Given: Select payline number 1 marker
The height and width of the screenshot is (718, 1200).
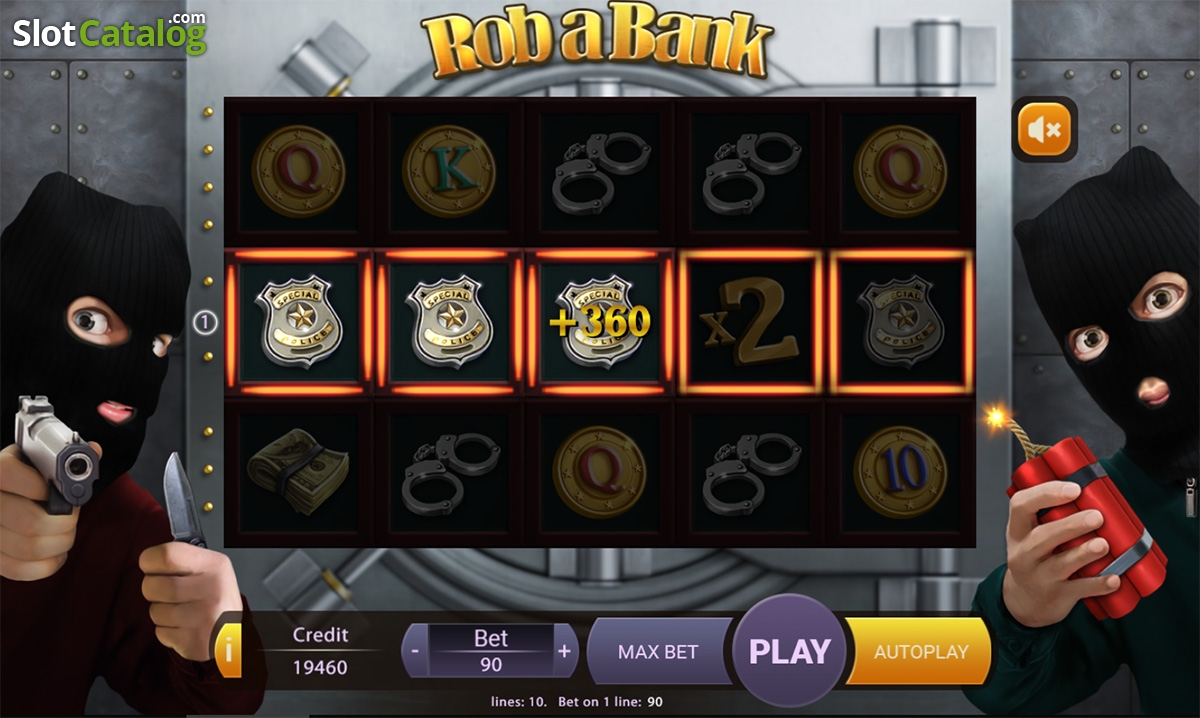Looking at the screenshot, I should 204,323.
